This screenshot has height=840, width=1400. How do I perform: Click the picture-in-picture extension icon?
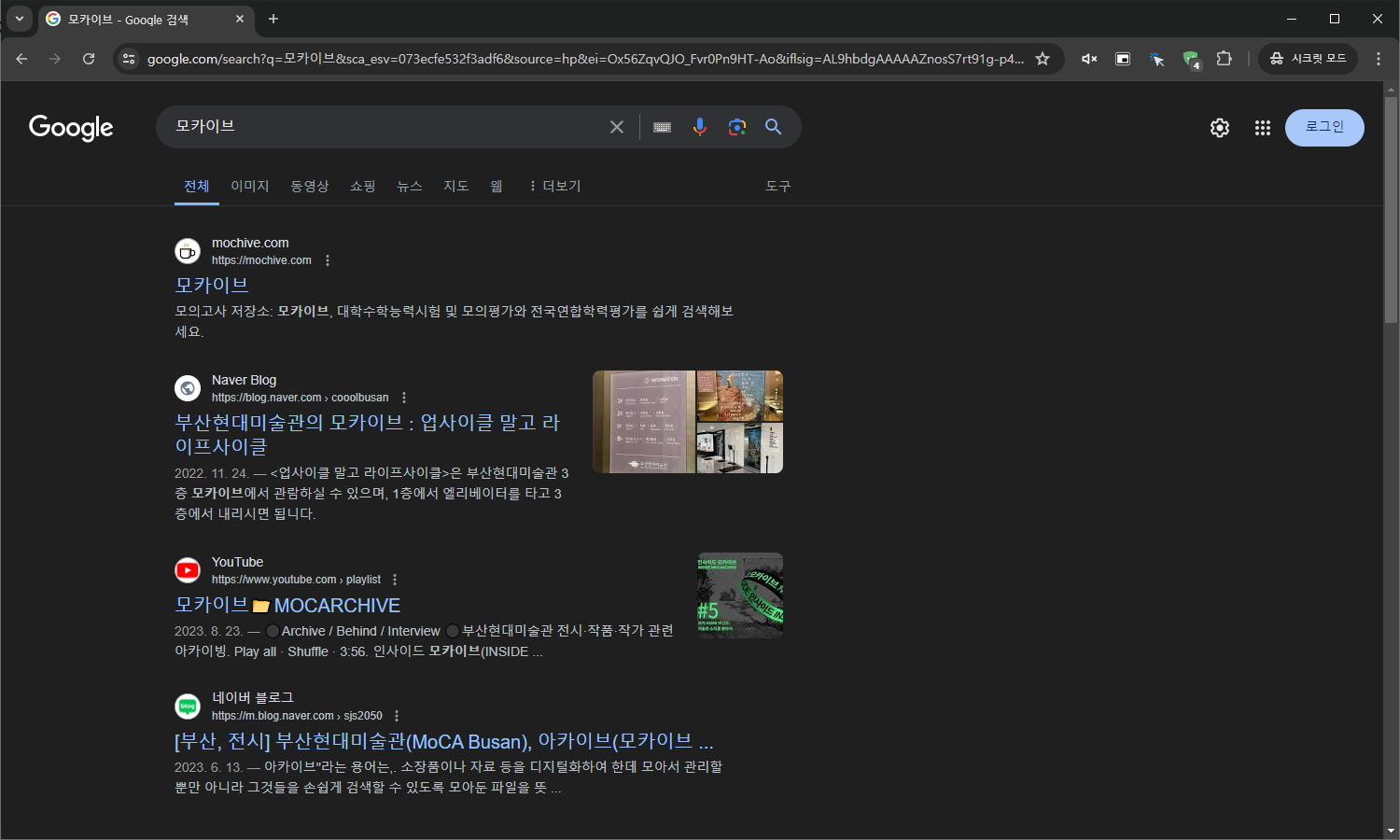coord(1123,59)
